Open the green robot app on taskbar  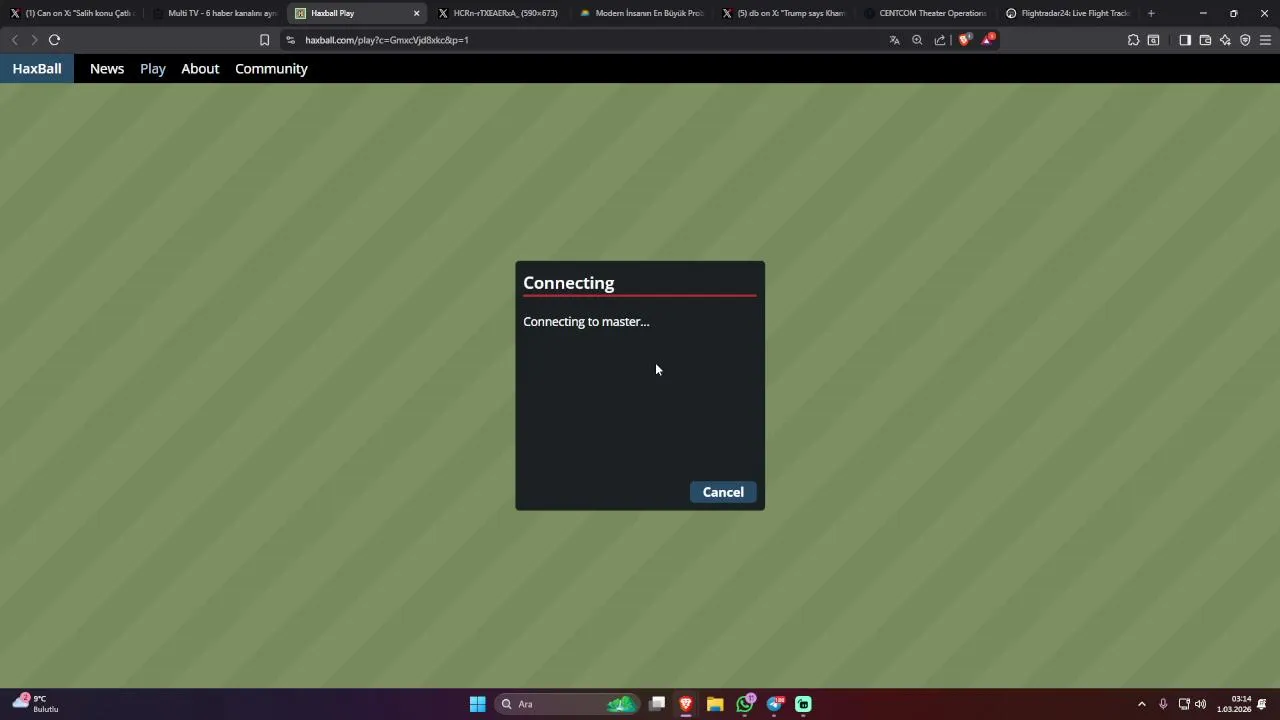(803, 704)
